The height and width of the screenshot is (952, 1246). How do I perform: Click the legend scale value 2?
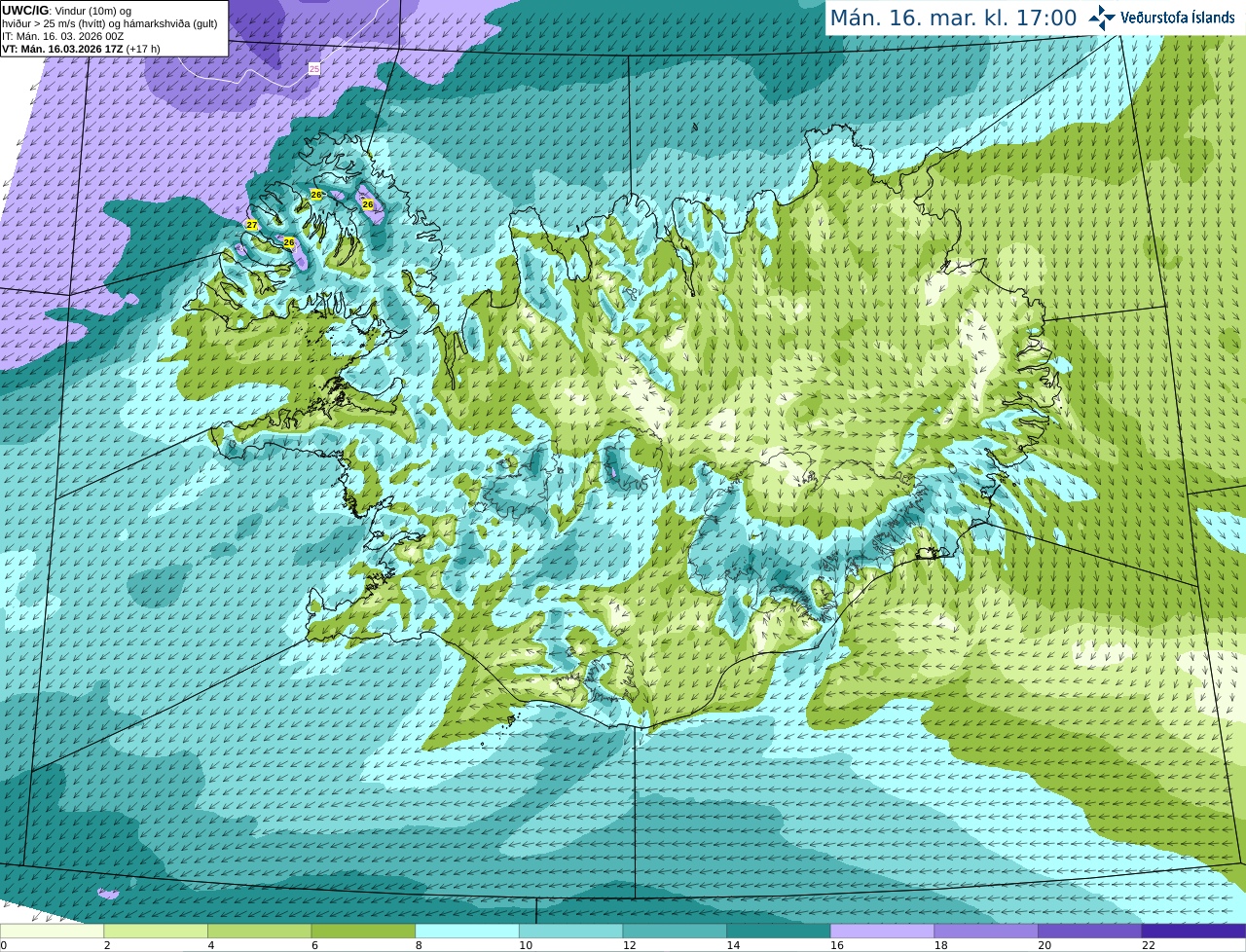pyautogui.click(x=107, y=945)
